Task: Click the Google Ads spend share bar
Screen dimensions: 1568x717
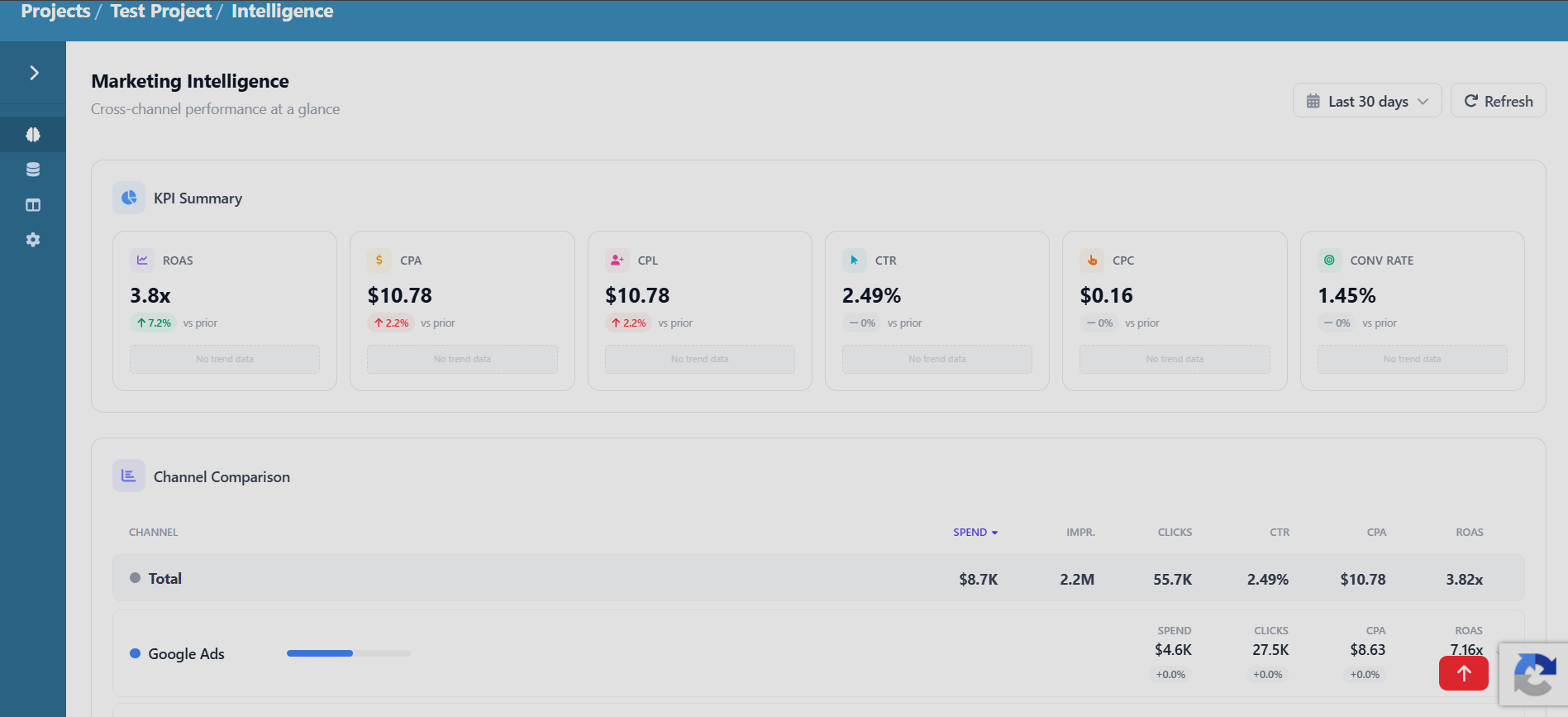Action: coord(349,653)
